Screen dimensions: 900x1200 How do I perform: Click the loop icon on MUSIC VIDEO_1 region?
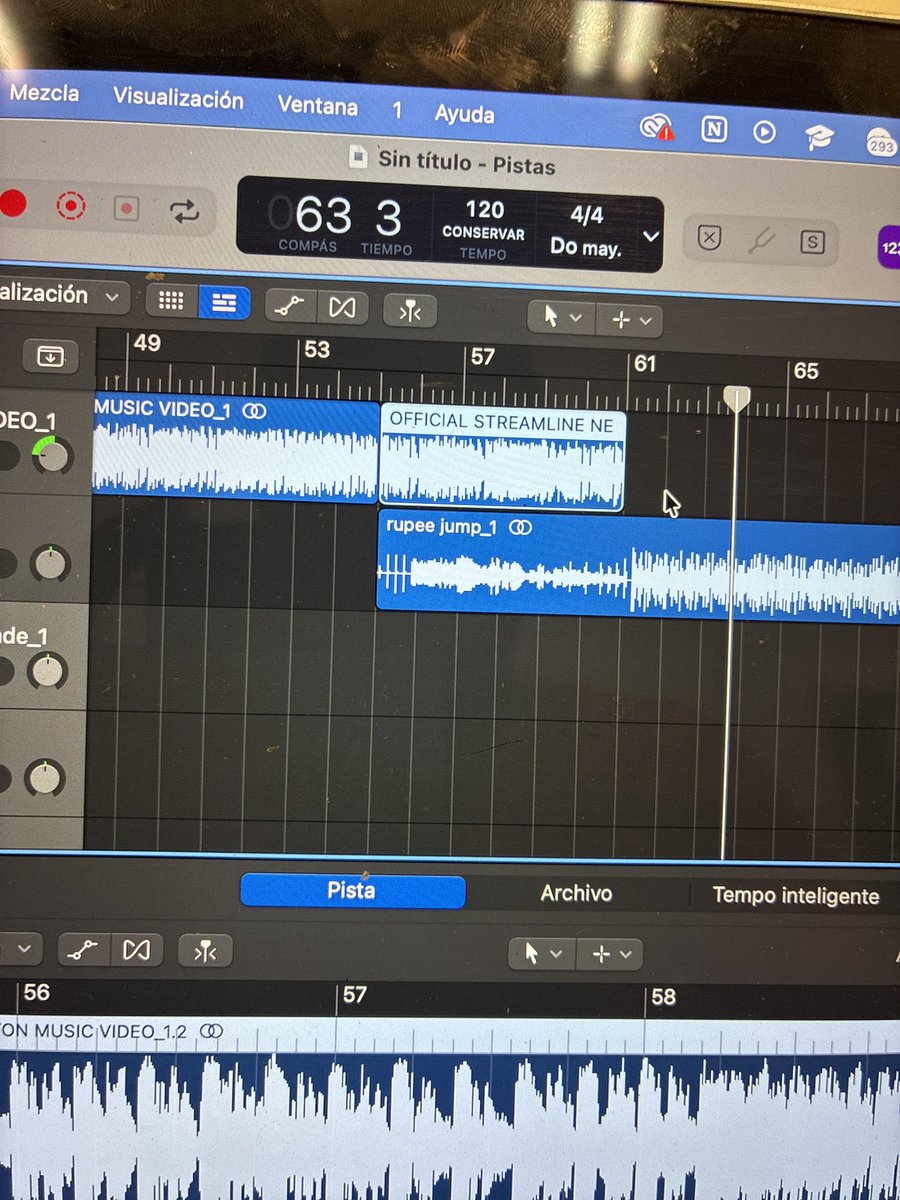[x=253, y=410]
